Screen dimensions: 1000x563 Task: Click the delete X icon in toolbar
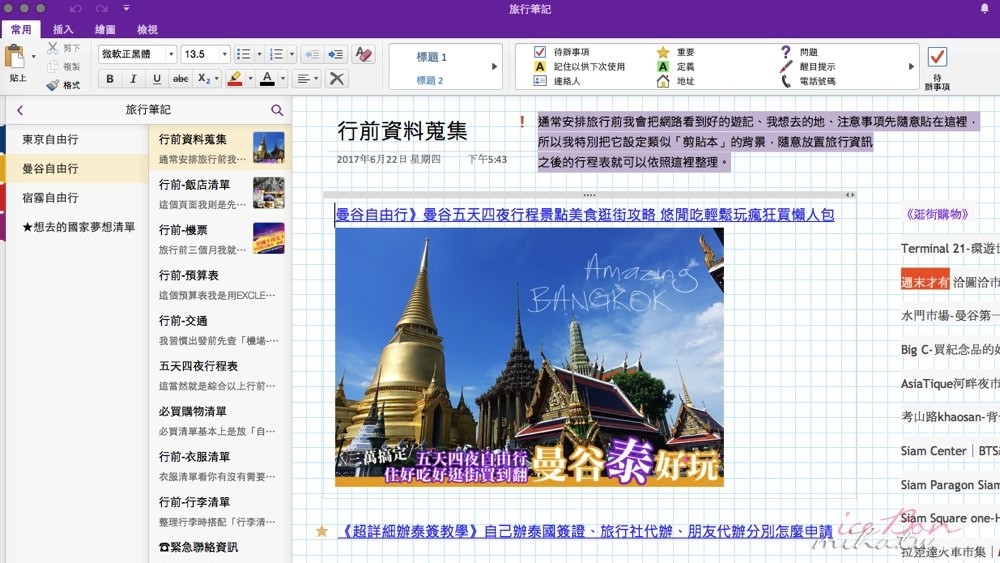(337, 78)
